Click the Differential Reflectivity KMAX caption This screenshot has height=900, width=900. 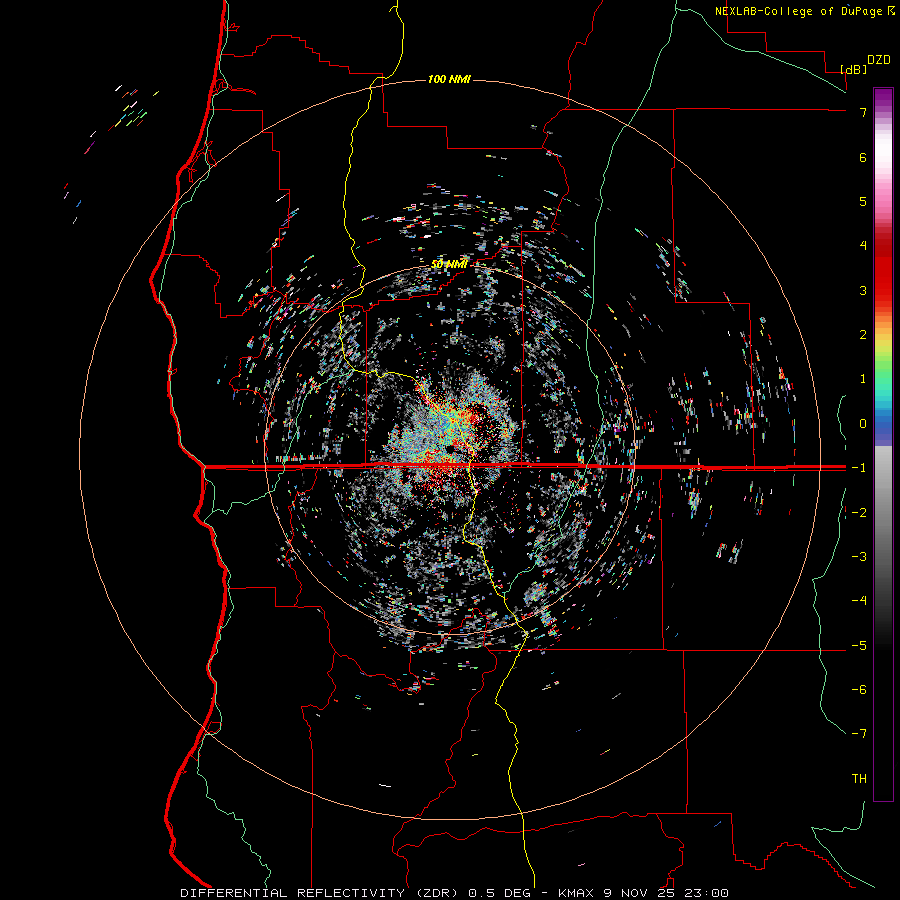454,893
